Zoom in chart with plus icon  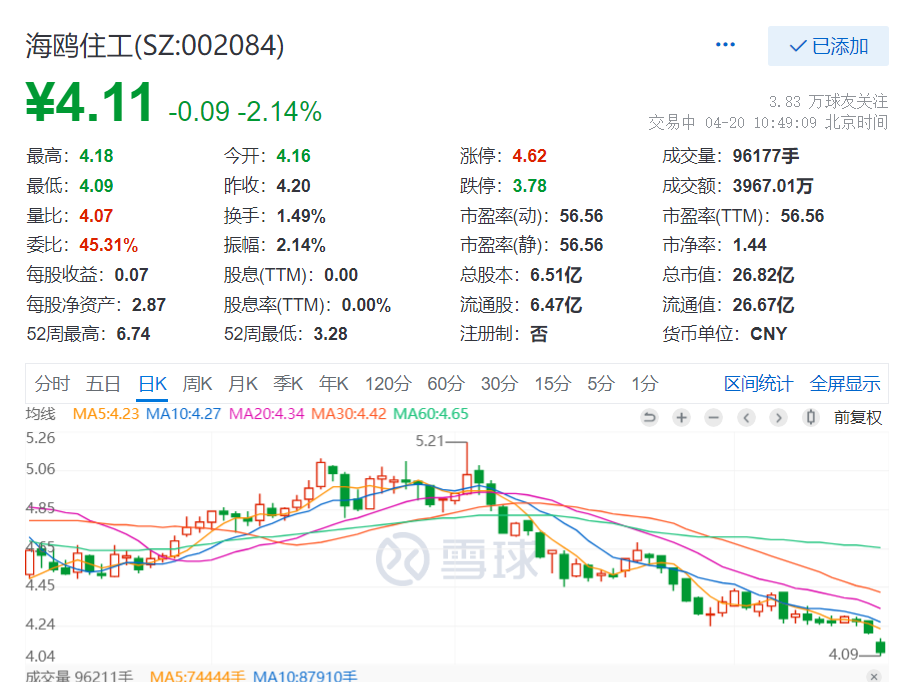pos(681,418)
